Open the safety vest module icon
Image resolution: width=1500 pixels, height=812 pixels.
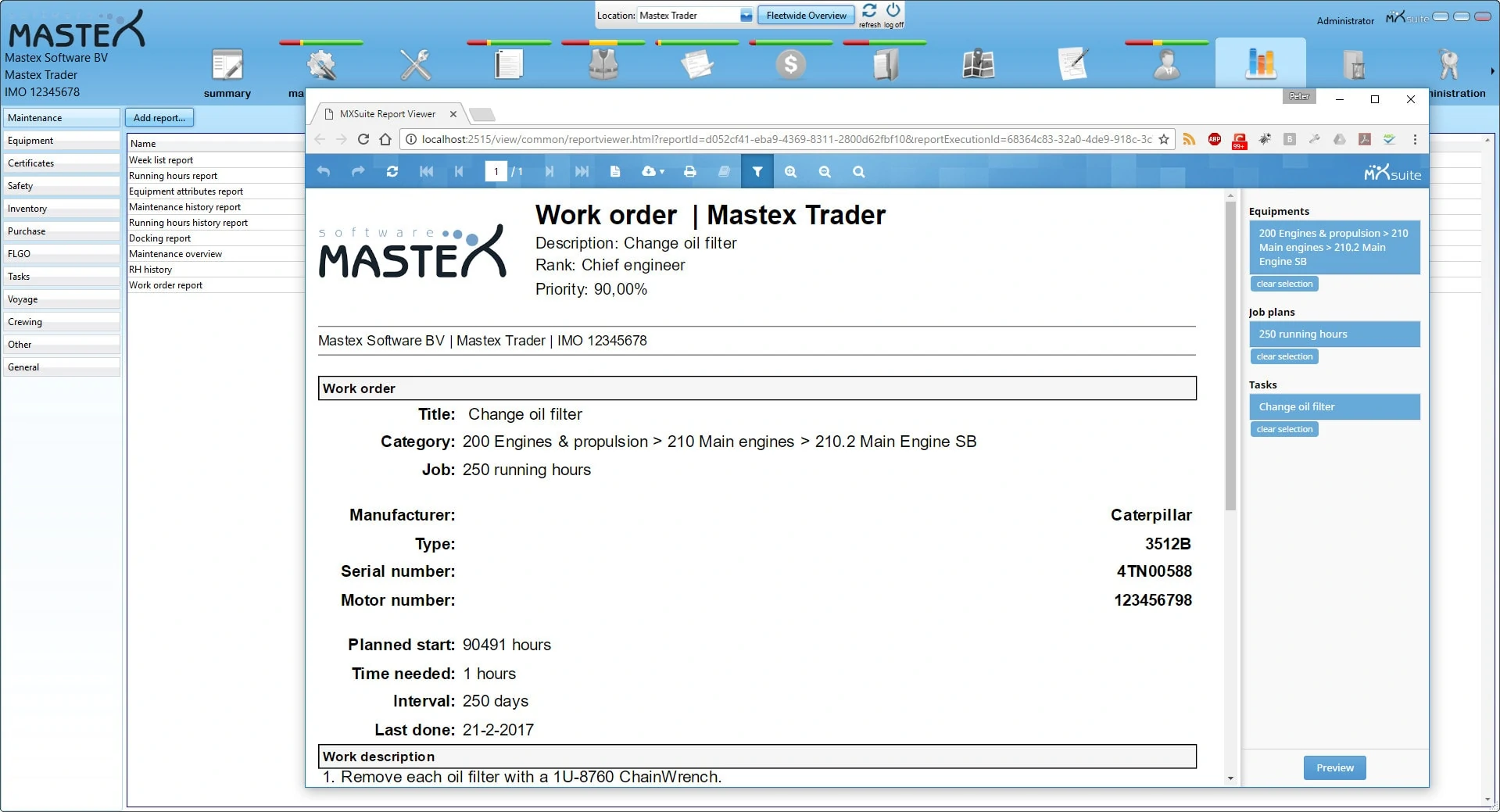pyautogui.click(x=603, y=65)
